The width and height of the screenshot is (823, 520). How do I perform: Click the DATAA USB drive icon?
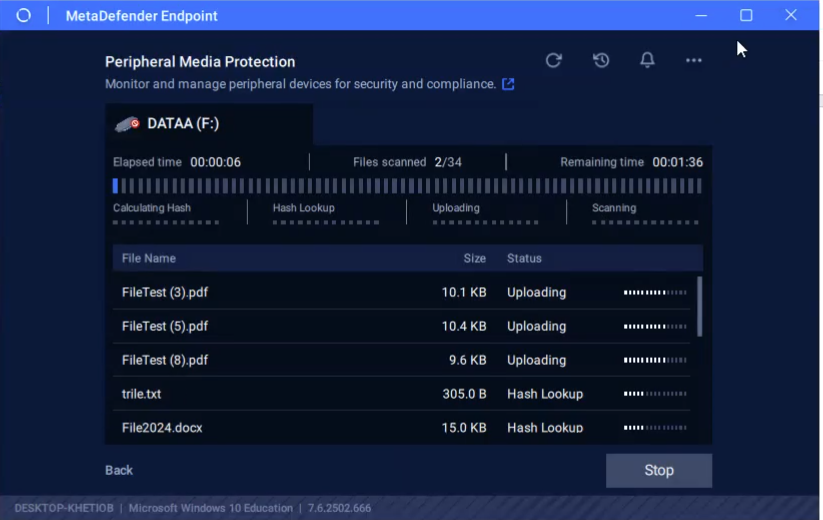(x=127, y=124)
